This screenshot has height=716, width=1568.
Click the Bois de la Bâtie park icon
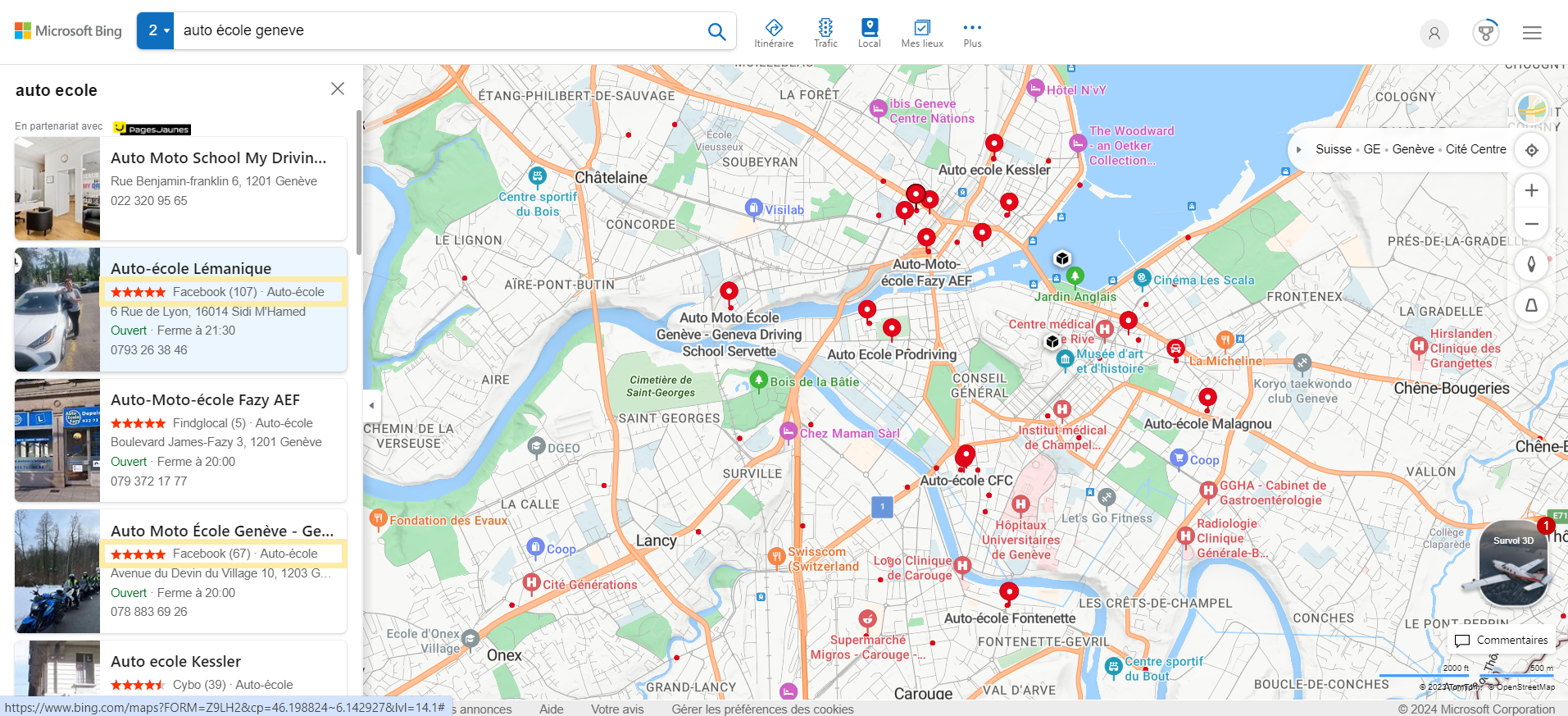(x=759, y=381)
